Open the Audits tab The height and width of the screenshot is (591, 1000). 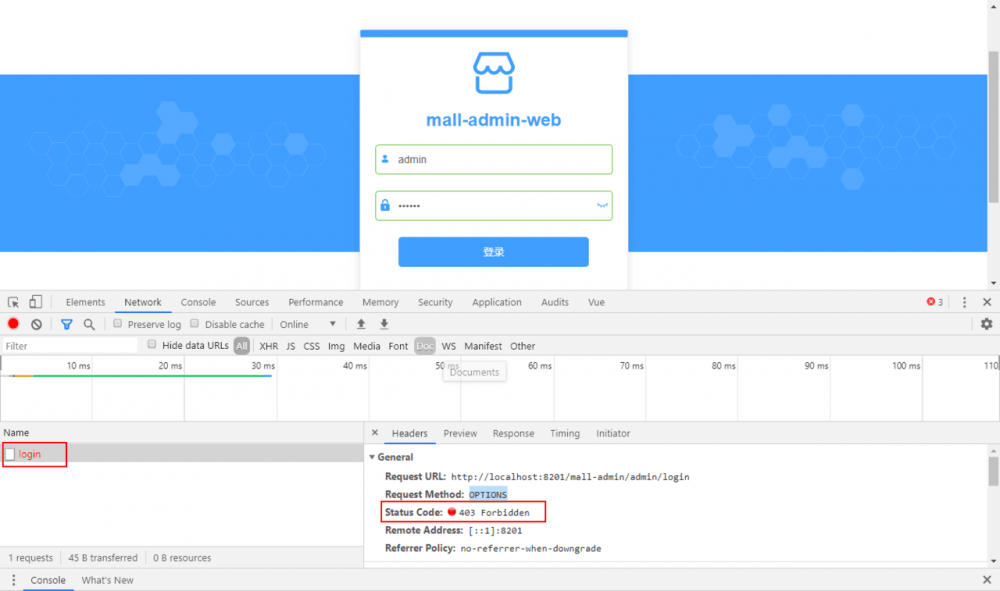pyautogui.click(x=555, y=302)
